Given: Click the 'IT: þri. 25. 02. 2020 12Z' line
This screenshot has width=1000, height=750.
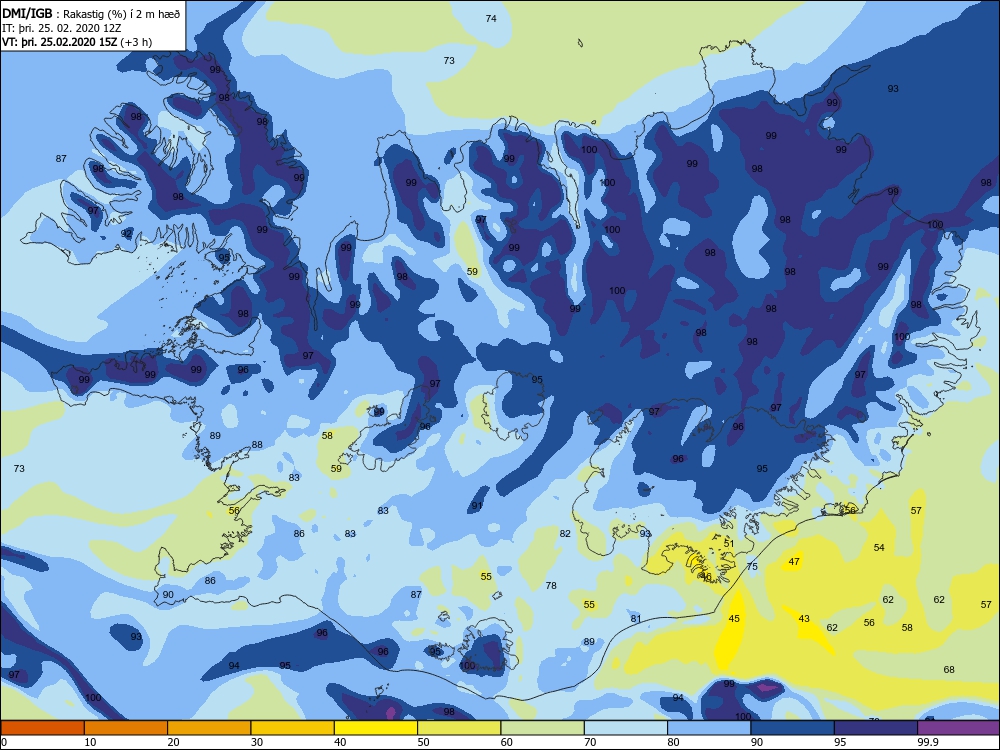Looking at the screenshot, I should click(62, 28).
